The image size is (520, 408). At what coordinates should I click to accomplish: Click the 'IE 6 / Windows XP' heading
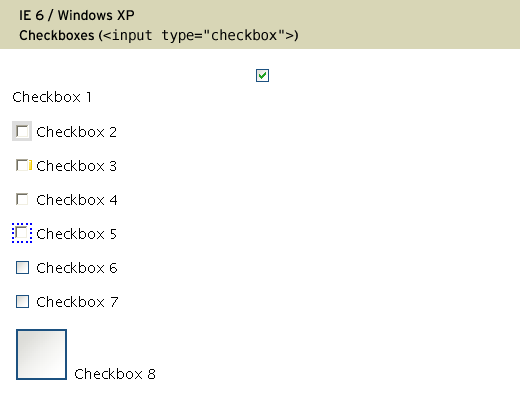point(77,15)
